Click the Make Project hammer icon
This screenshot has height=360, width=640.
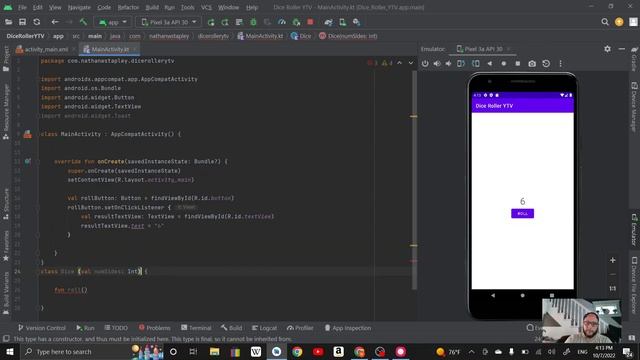[x=83, y=22]
